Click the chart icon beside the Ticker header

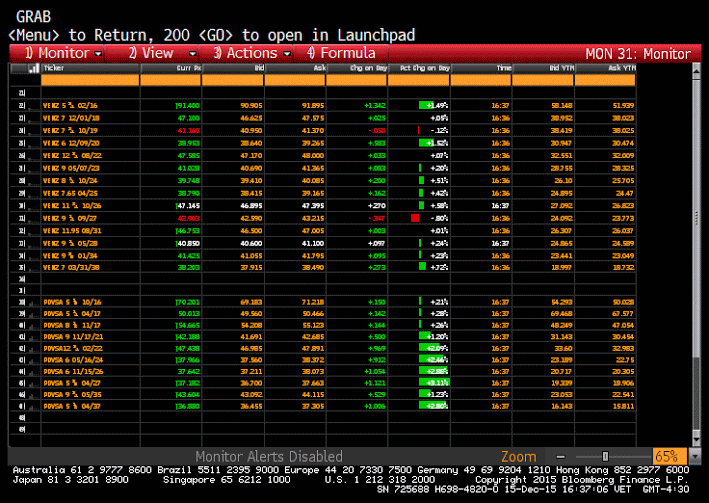[33, 68]
